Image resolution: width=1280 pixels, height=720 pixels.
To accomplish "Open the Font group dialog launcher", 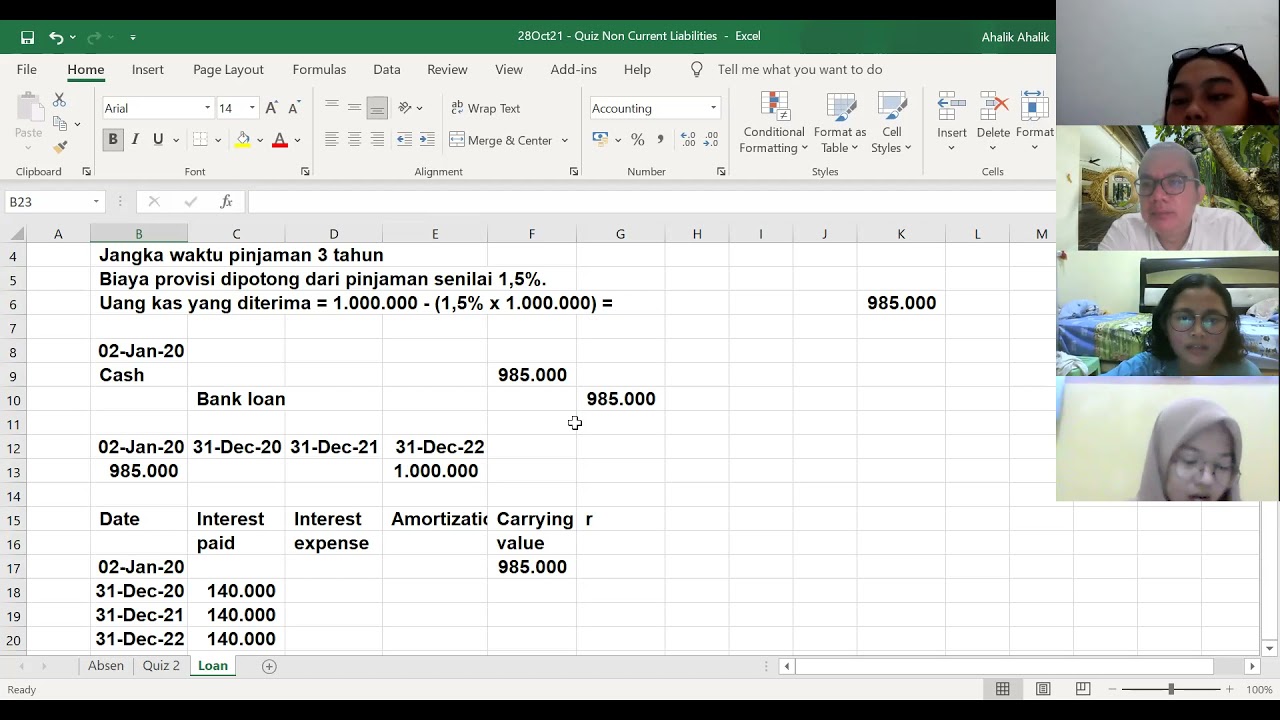I will (x=305, y=172).
